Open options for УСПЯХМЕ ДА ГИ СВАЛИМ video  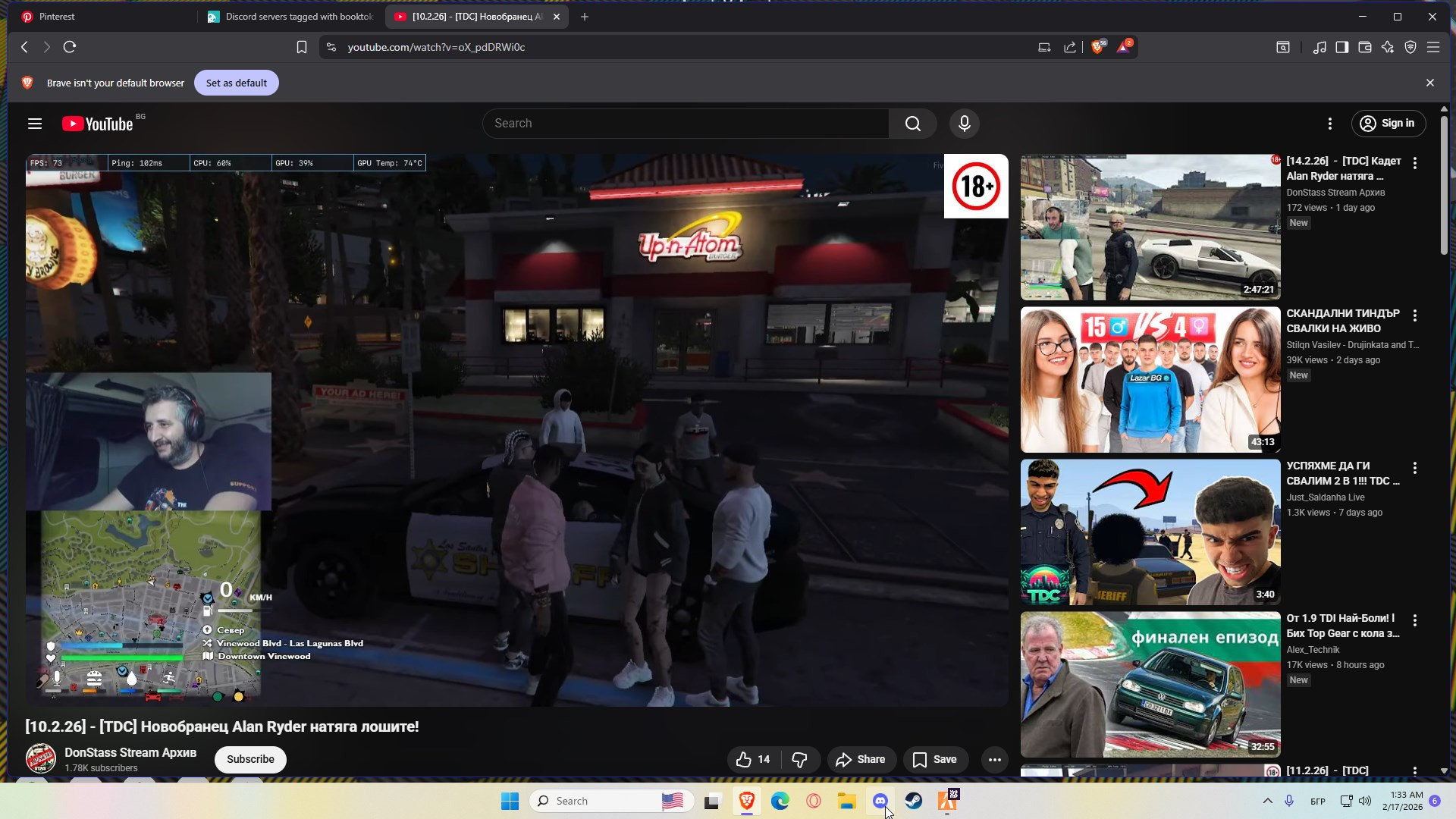click(x=1415, y=468)
